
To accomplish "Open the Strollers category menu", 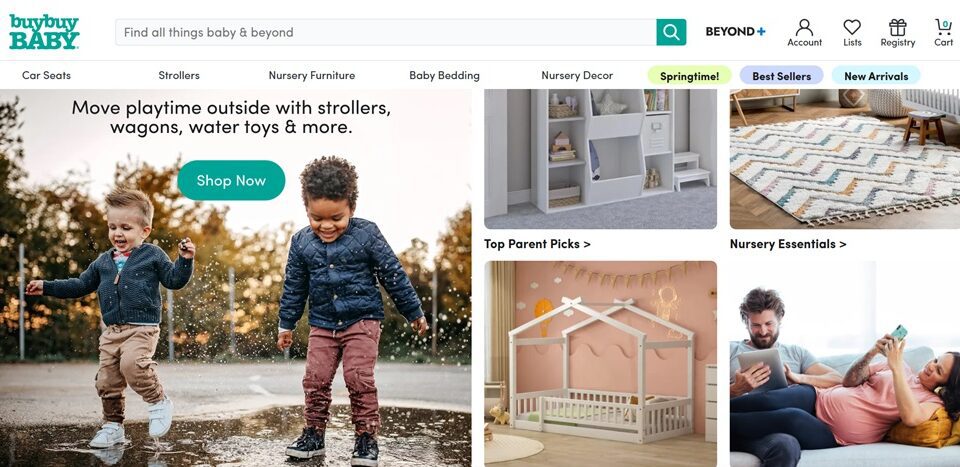I will [179, 75].
